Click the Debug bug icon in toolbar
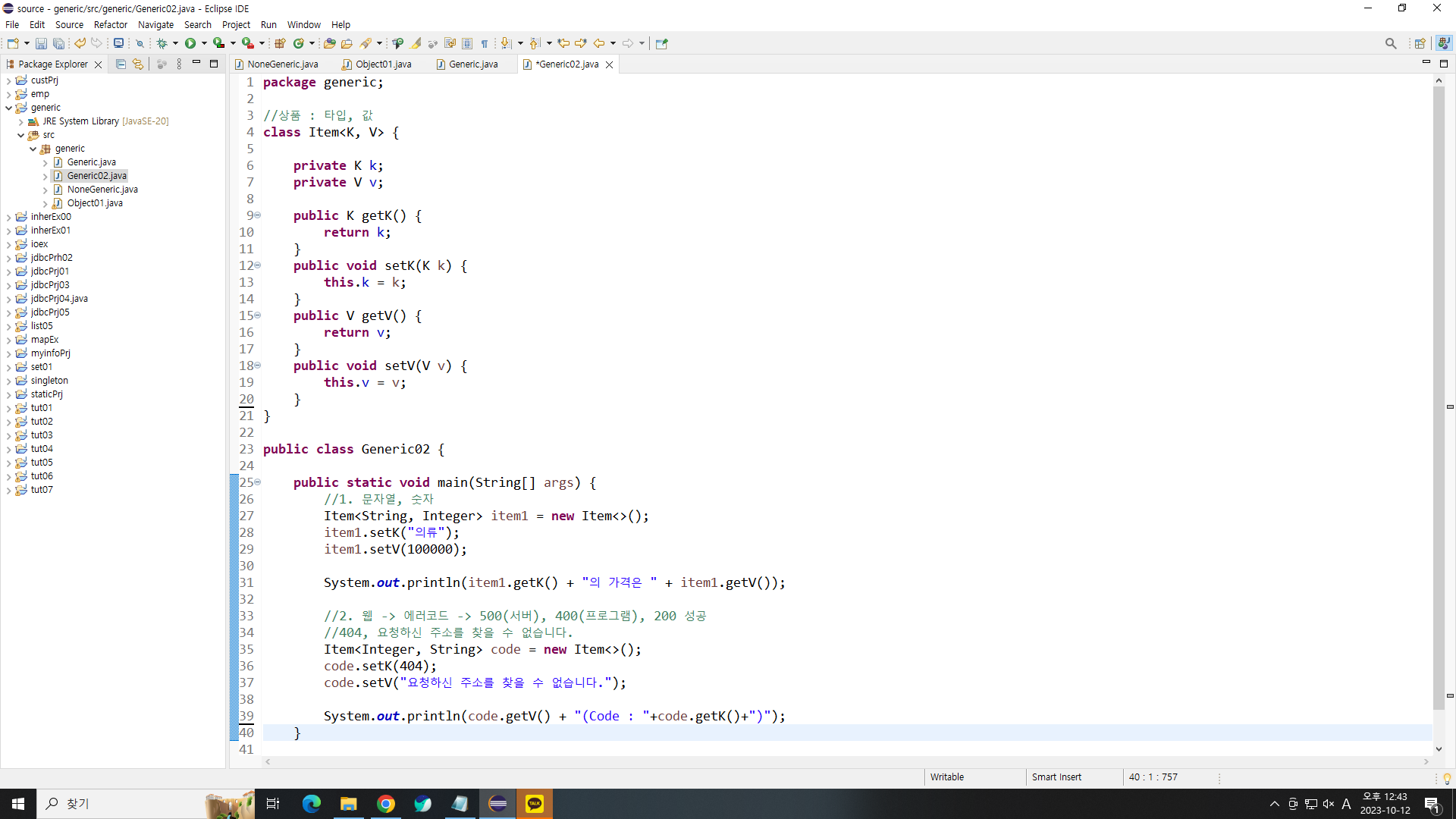The width and height of the screenshot is (1456, 819). 162,43
